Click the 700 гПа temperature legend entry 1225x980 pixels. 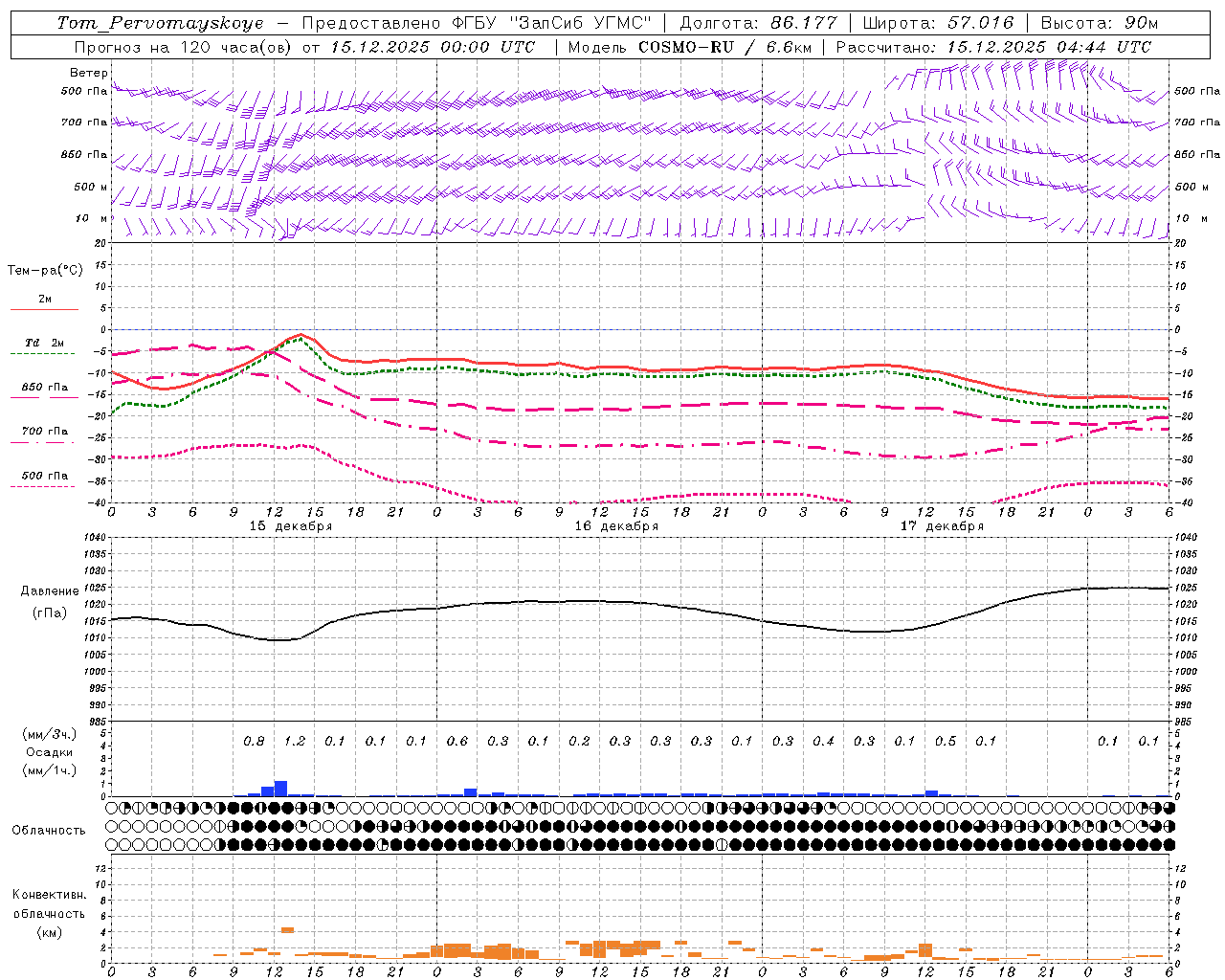(45, 431)
